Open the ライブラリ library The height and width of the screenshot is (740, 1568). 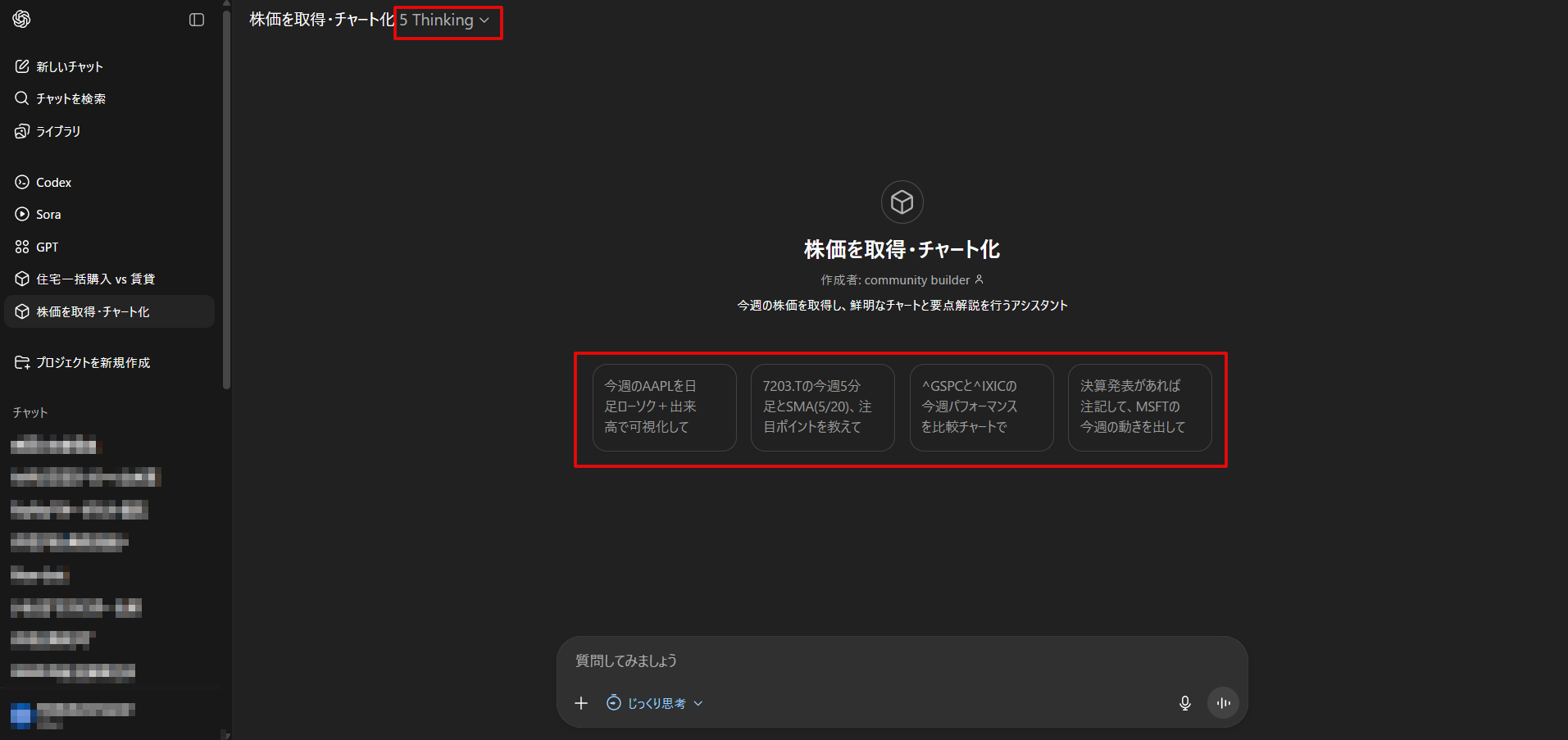(x=57, y=131)
